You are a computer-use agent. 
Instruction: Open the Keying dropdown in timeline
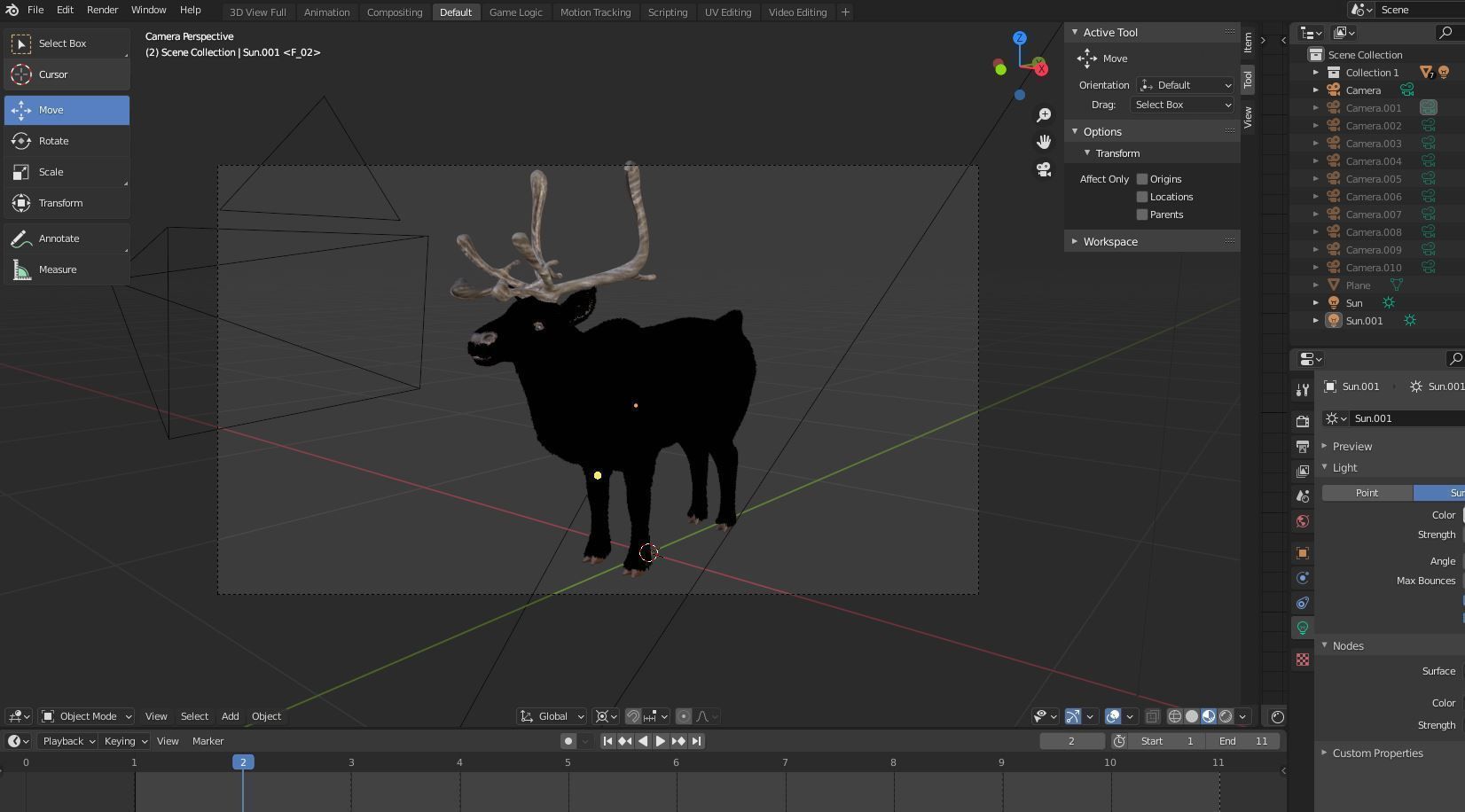coord(124,741)
